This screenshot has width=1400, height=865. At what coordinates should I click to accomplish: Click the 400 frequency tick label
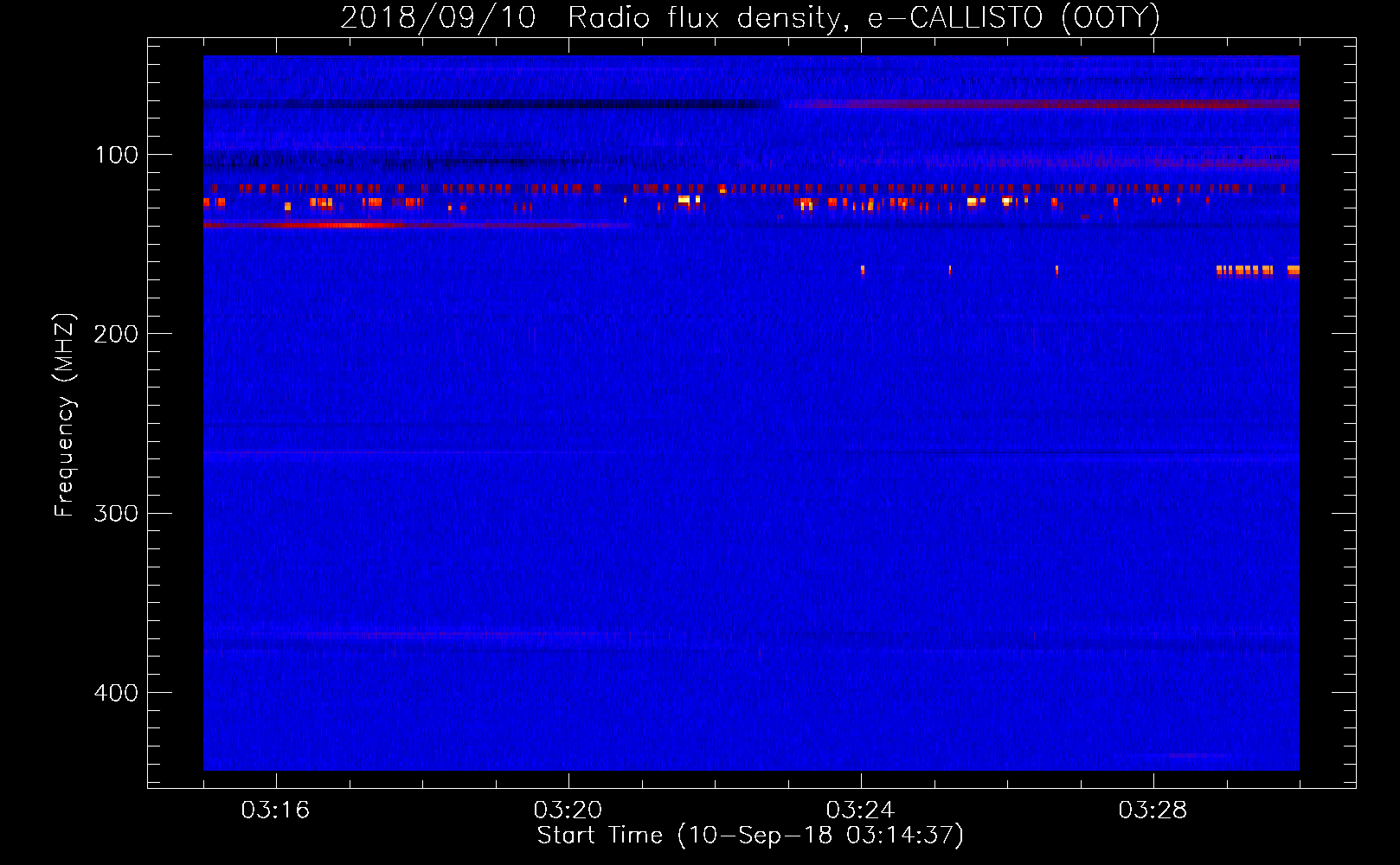pyautogui.click(x=117, y=693)
